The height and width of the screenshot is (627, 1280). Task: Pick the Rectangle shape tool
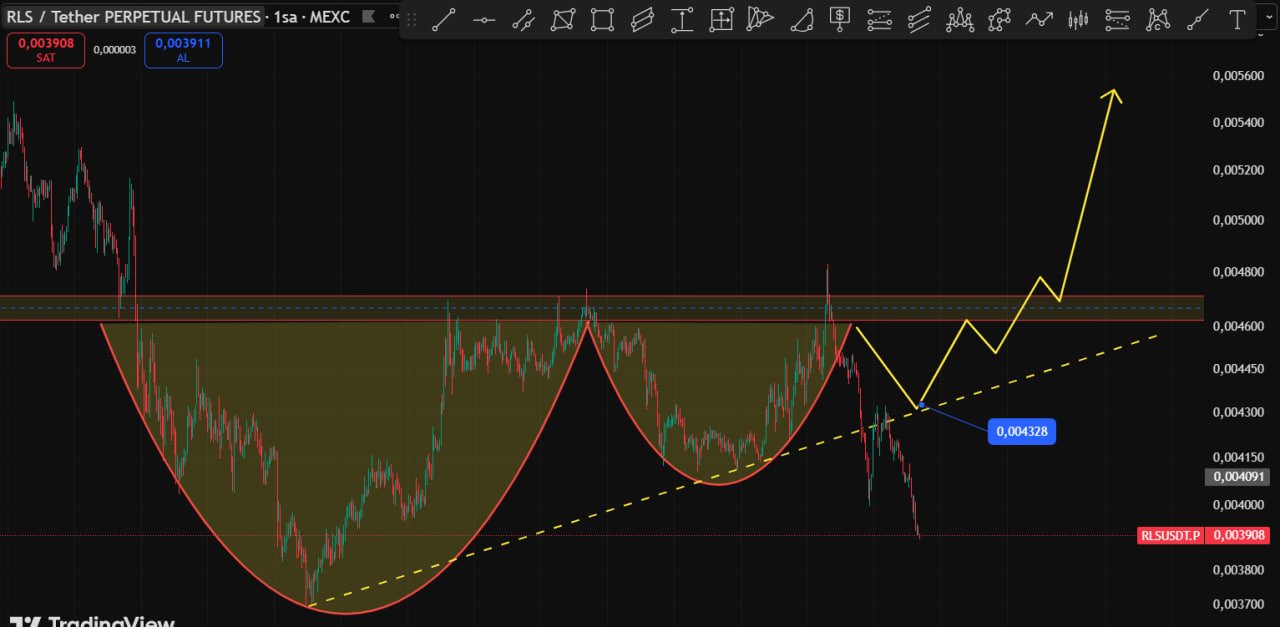[x=602, y=19]
